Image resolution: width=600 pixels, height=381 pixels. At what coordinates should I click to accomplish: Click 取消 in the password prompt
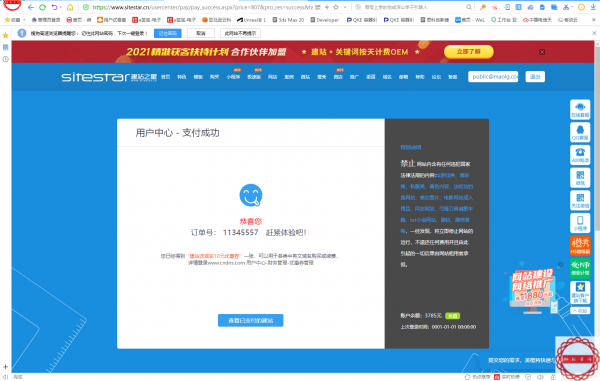pyautogui.click(x=201, y=33)
